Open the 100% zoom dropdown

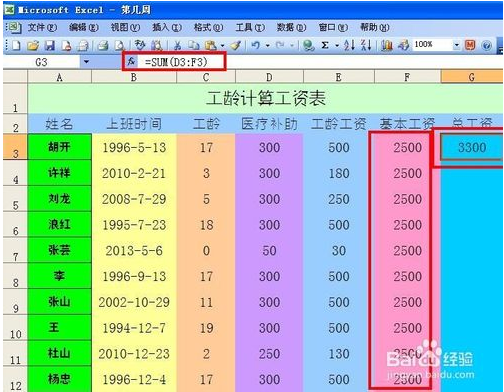(x=457, y=45)
